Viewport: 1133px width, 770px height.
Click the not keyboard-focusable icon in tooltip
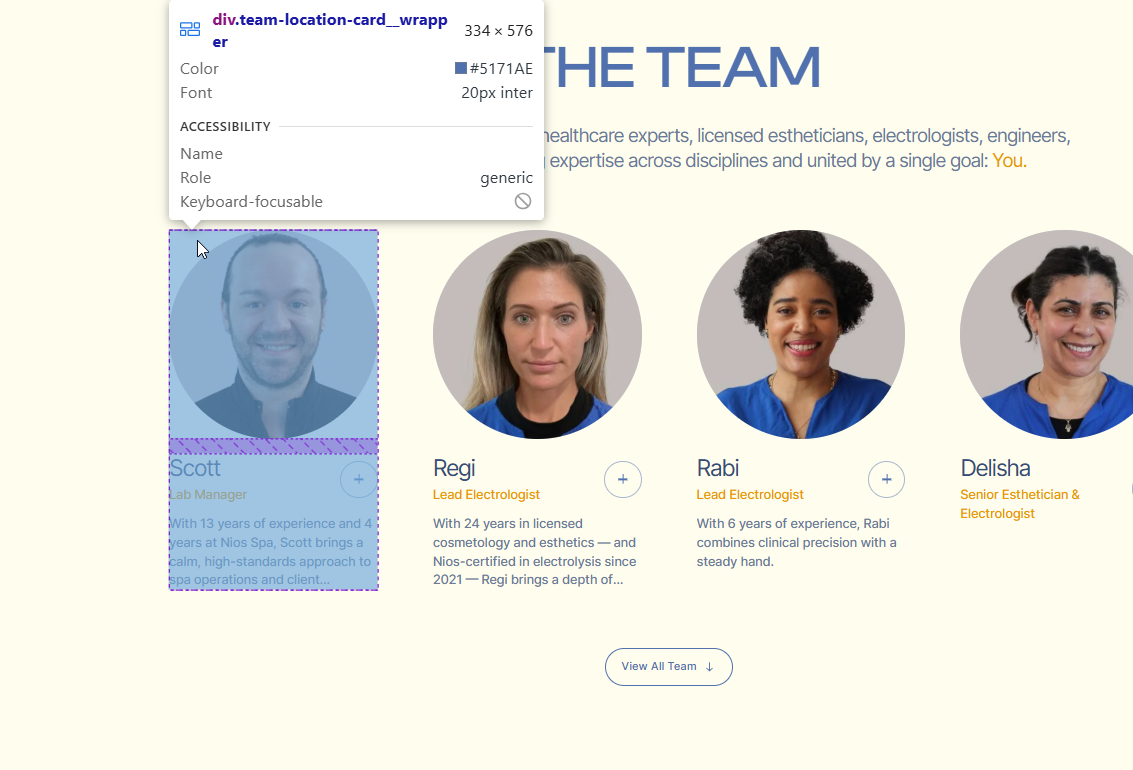[x=523, y=202]
